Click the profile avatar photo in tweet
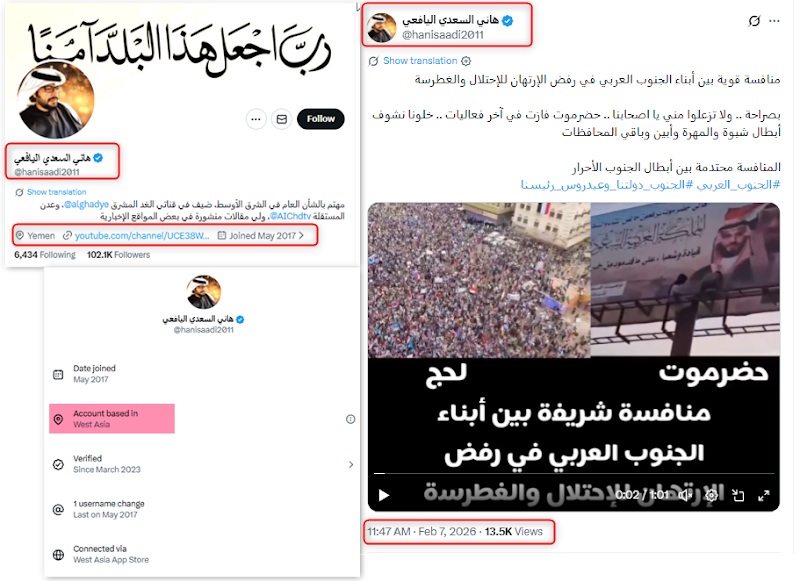Screen dimensions: 800x581 pos(382,28)
